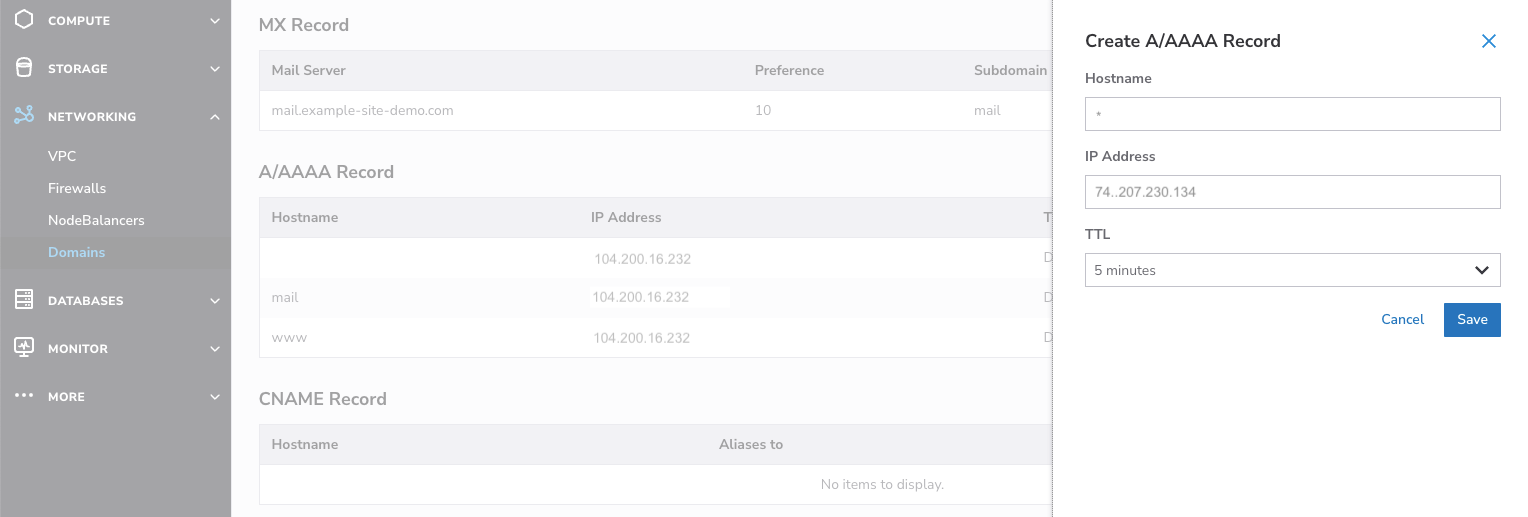Click the Cancel link
This screenshot has width=1528, height=517.
(1402, 319)
